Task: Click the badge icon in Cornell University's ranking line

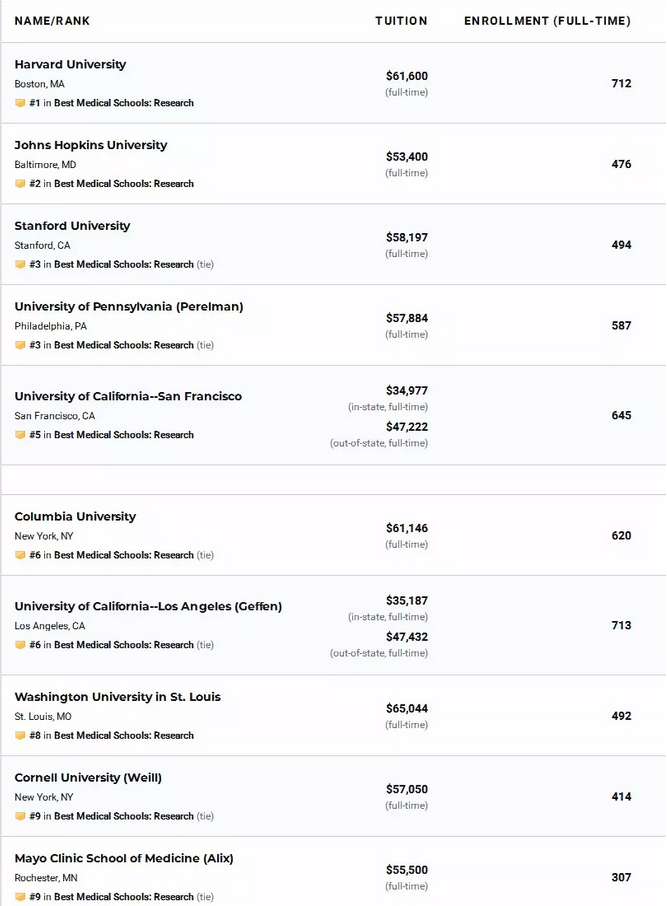Action: (x=20, y=816)
